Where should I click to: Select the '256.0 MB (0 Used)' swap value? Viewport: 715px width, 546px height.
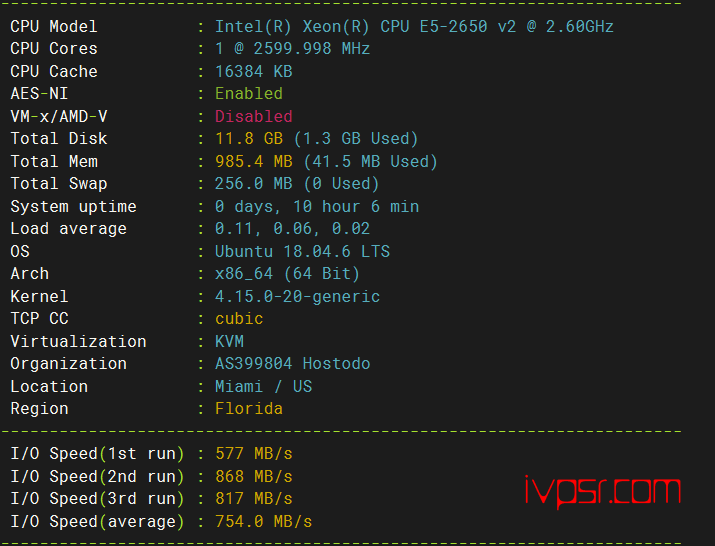click(297, 183)
